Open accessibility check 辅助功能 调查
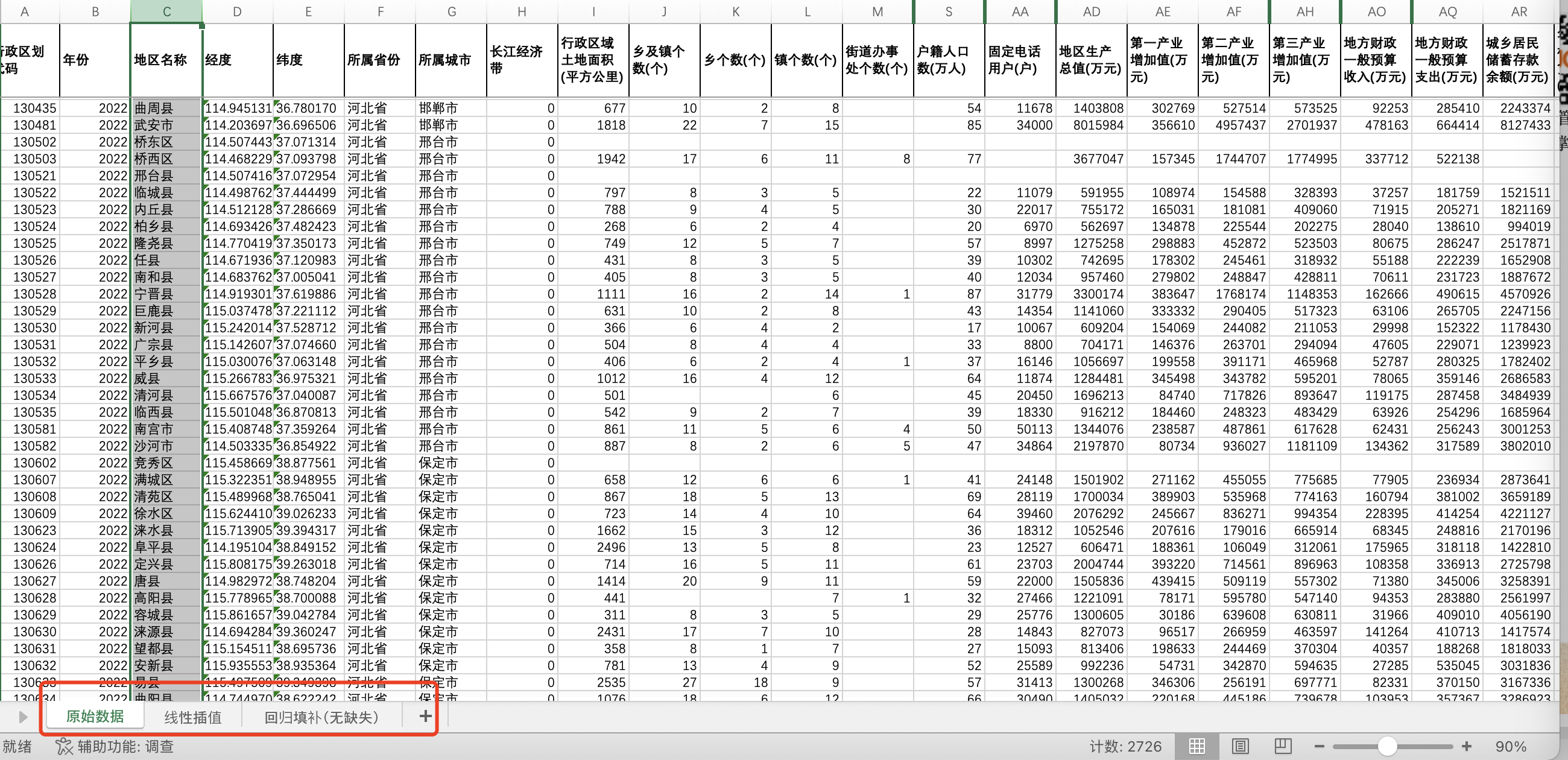The width and height of the screenshot is (1568, 760). (x=115, y=746)
